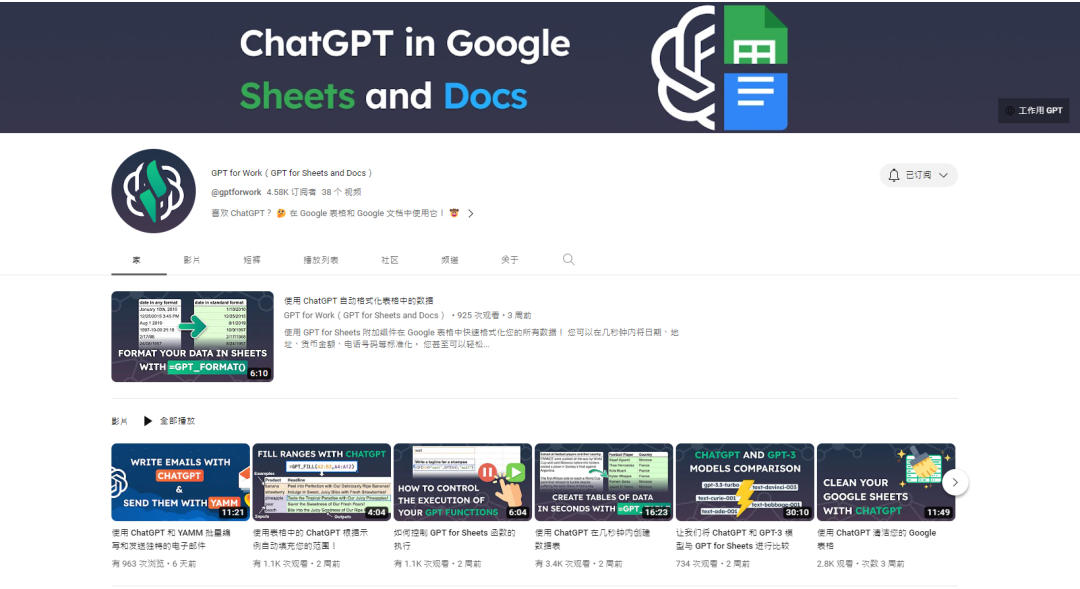Open featured video title about ChatGPT 自动格式化
Screen dimensions: 1080x589
[359, 300]
